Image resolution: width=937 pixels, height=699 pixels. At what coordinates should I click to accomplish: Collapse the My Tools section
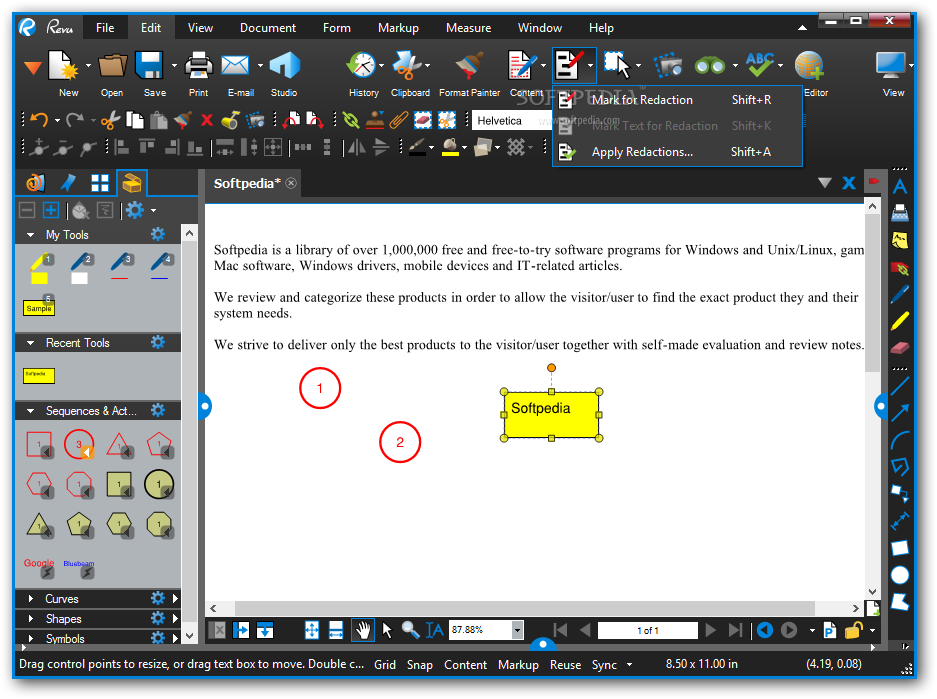coord(30,235)
